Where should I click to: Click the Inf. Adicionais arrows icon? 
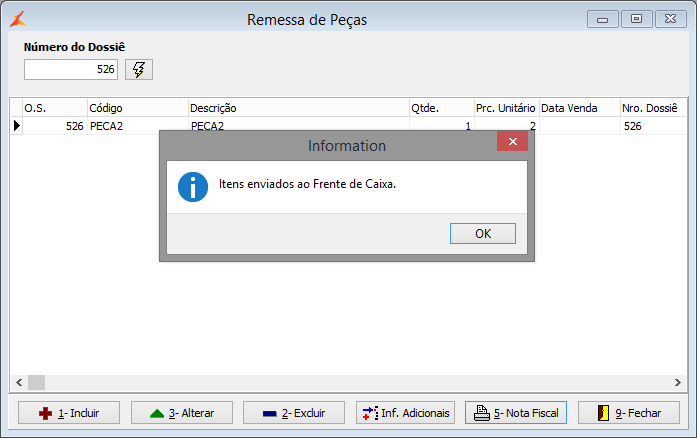pyautogui.click(x=370, y=413)
